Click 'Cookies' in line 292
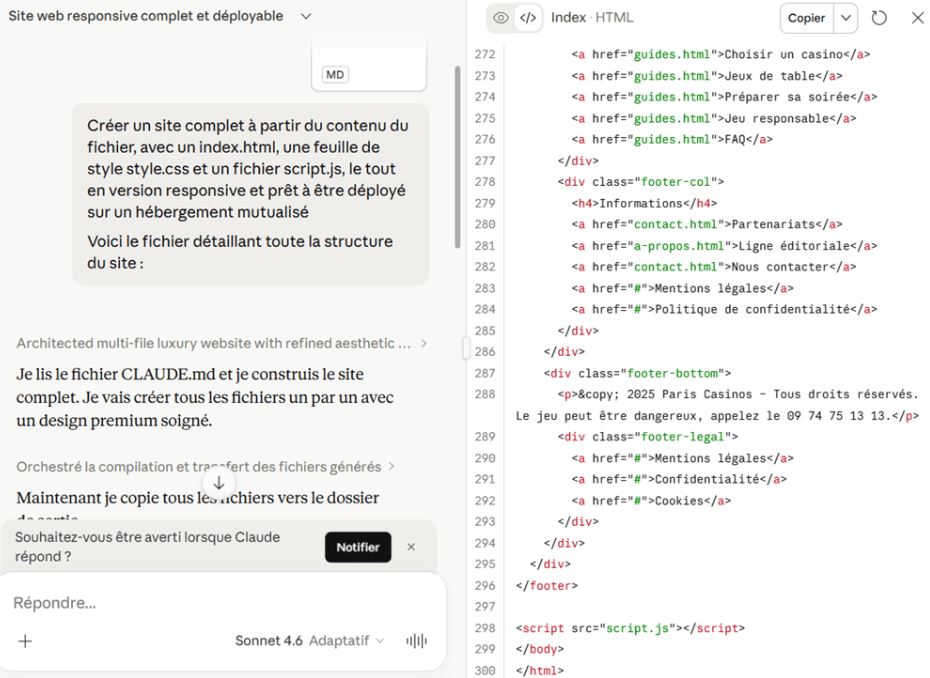This screenshot has height=678, width=930. click(679, 501)
